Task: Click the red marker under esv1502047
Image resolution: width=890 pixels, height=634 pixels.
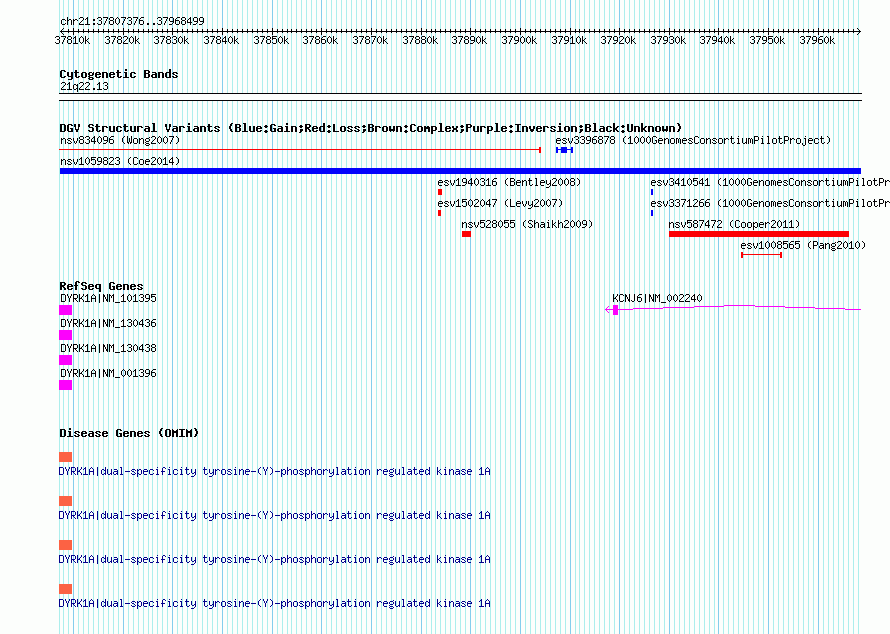Action: click(x=439, y=213)
